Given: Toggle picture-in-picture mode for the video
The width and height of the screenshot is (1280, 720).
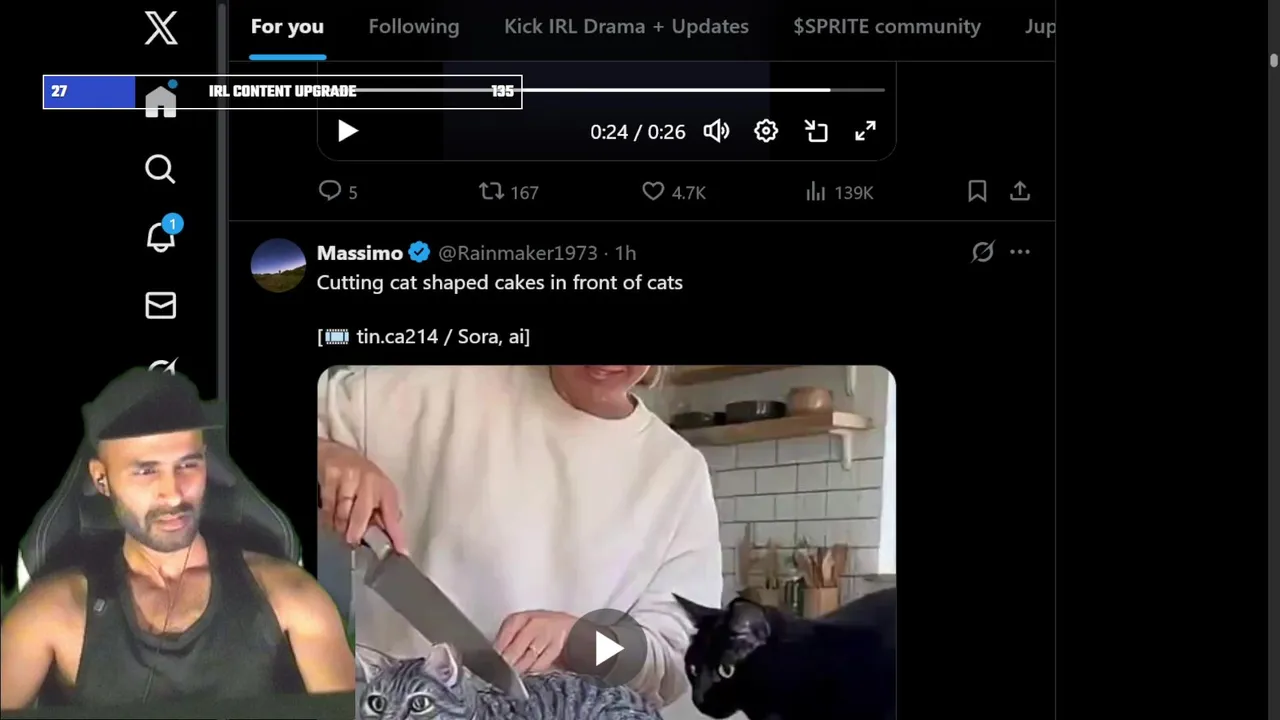Looking at the screenshot, I should [816, 131].
